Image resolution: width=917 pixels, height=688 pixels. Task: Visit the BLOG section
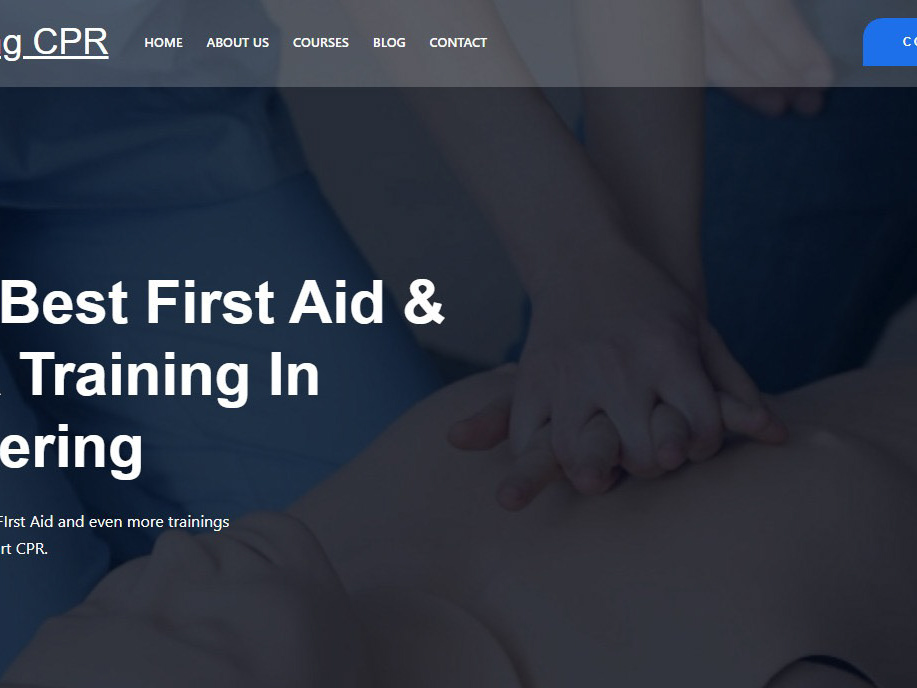coord(389,43)
